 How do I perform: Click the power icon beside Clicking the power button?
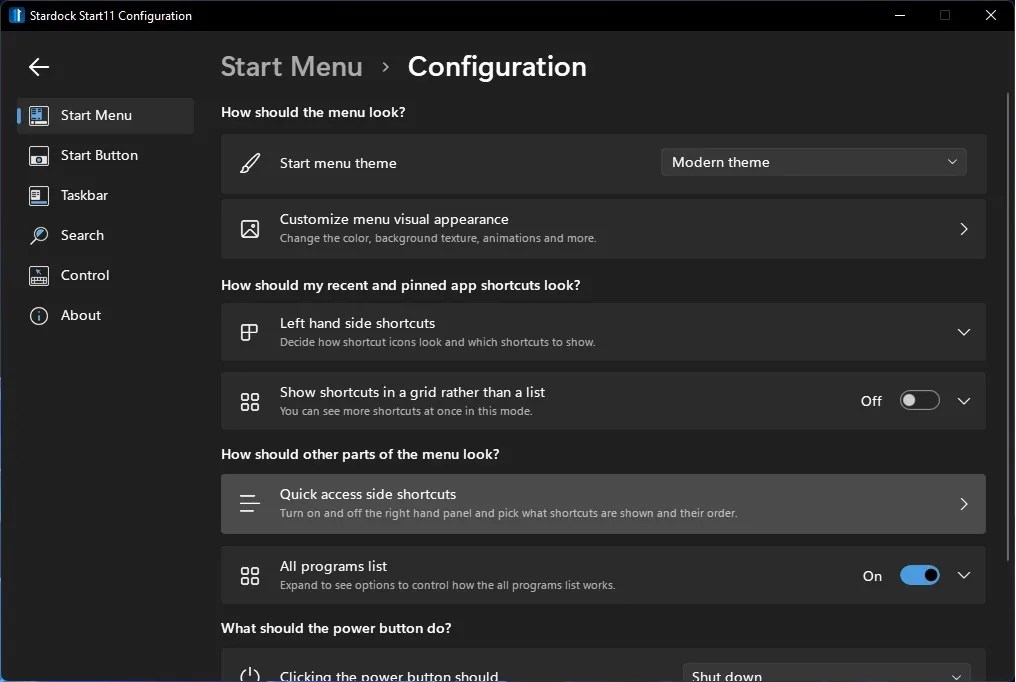(x=250, y=674)
